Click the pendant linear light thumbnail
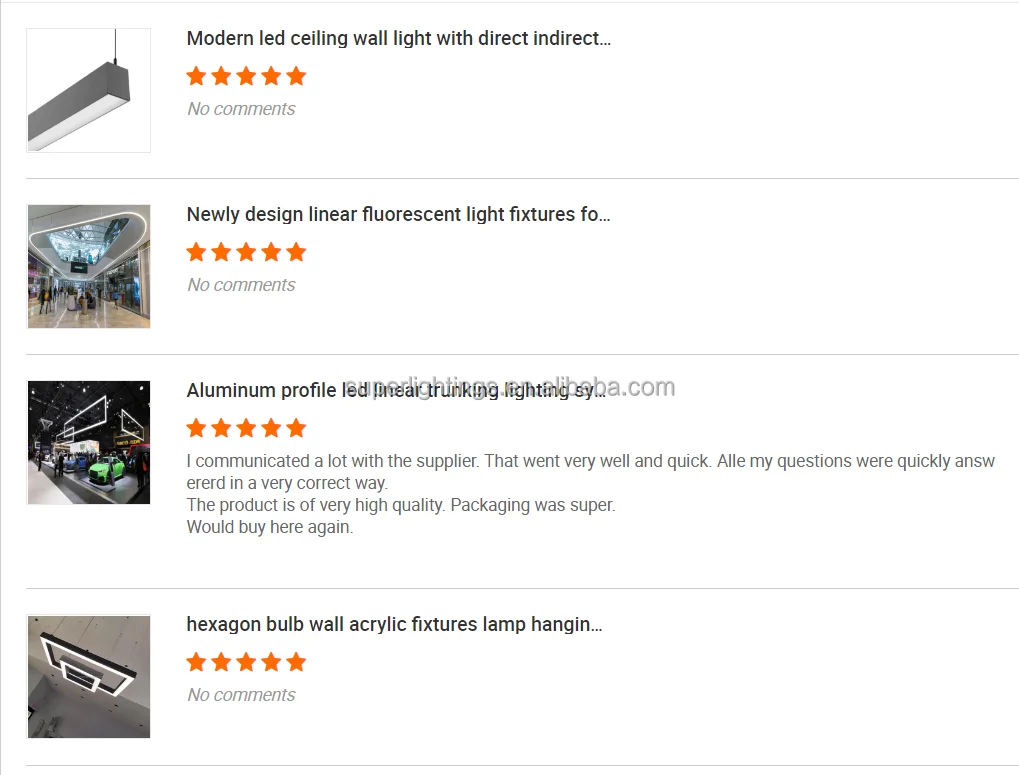This screenshot has width=1019, height=775. pyautogui.click(x=89, y=90)
